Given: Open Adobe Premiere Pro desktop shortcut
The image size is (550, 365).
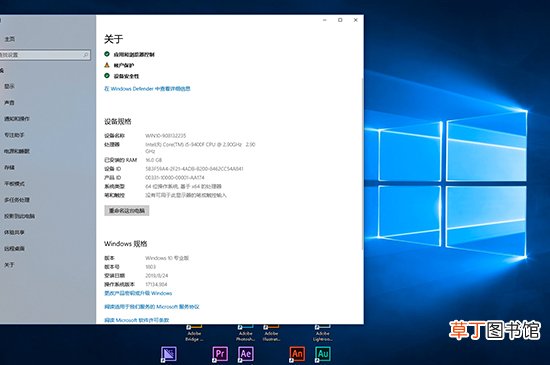Looking at the screenshot, I should (220, 354).
